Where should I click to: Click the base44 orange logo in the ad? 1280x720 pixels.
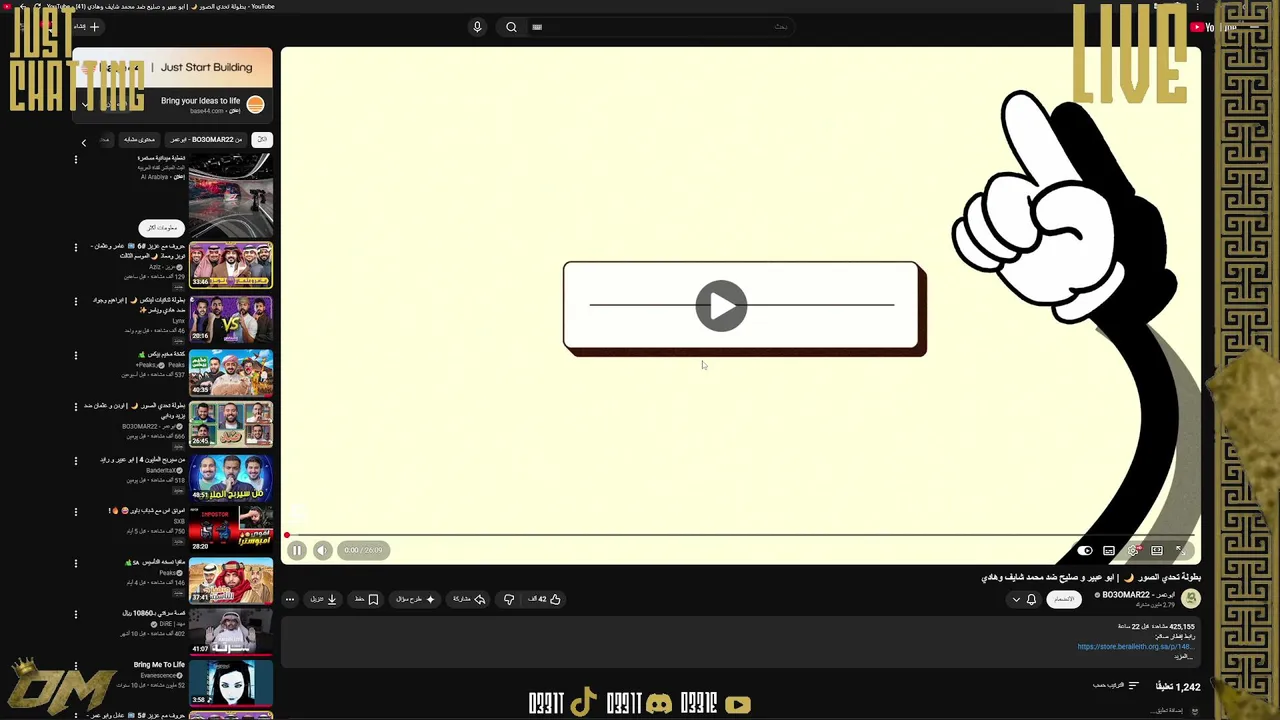coord(255,105)
